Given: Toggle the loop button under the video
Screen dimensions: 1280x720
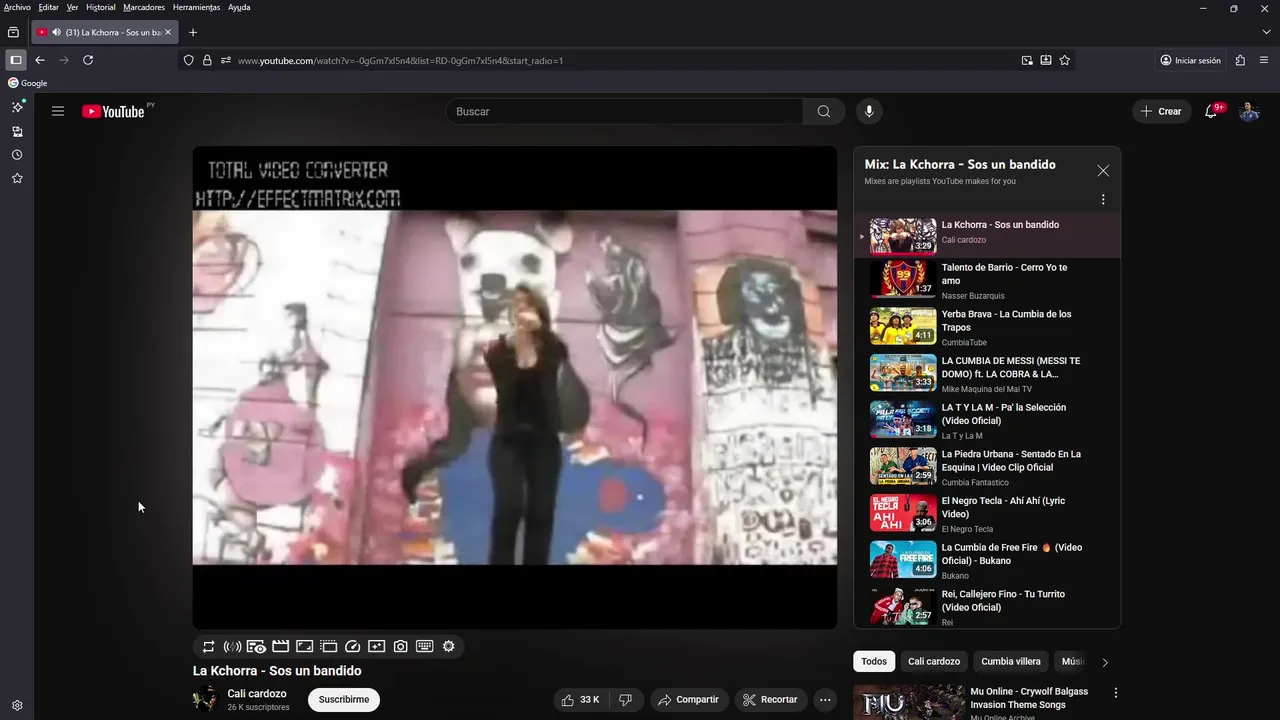Looking at the screenshot, I should (x=208, y=646).
